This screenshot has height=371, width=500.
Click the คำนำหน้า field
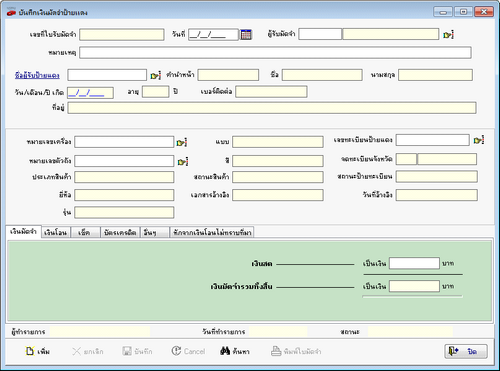(x=228, y=75)
